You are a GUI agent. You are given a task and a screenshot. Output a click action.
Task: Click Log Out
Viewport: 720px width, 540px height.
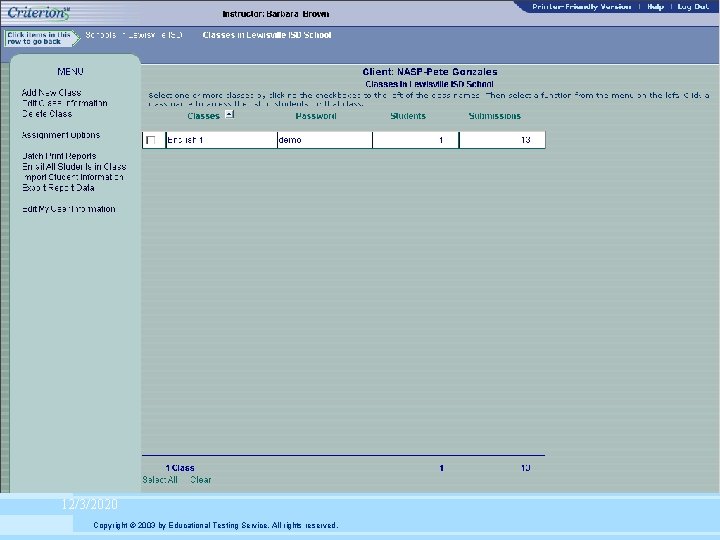pyautogui.click(x=693, y=7)
